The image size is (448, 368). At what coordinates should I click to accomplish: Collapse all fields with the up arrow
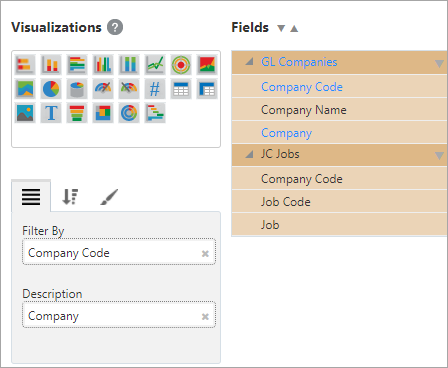point(294,29)
